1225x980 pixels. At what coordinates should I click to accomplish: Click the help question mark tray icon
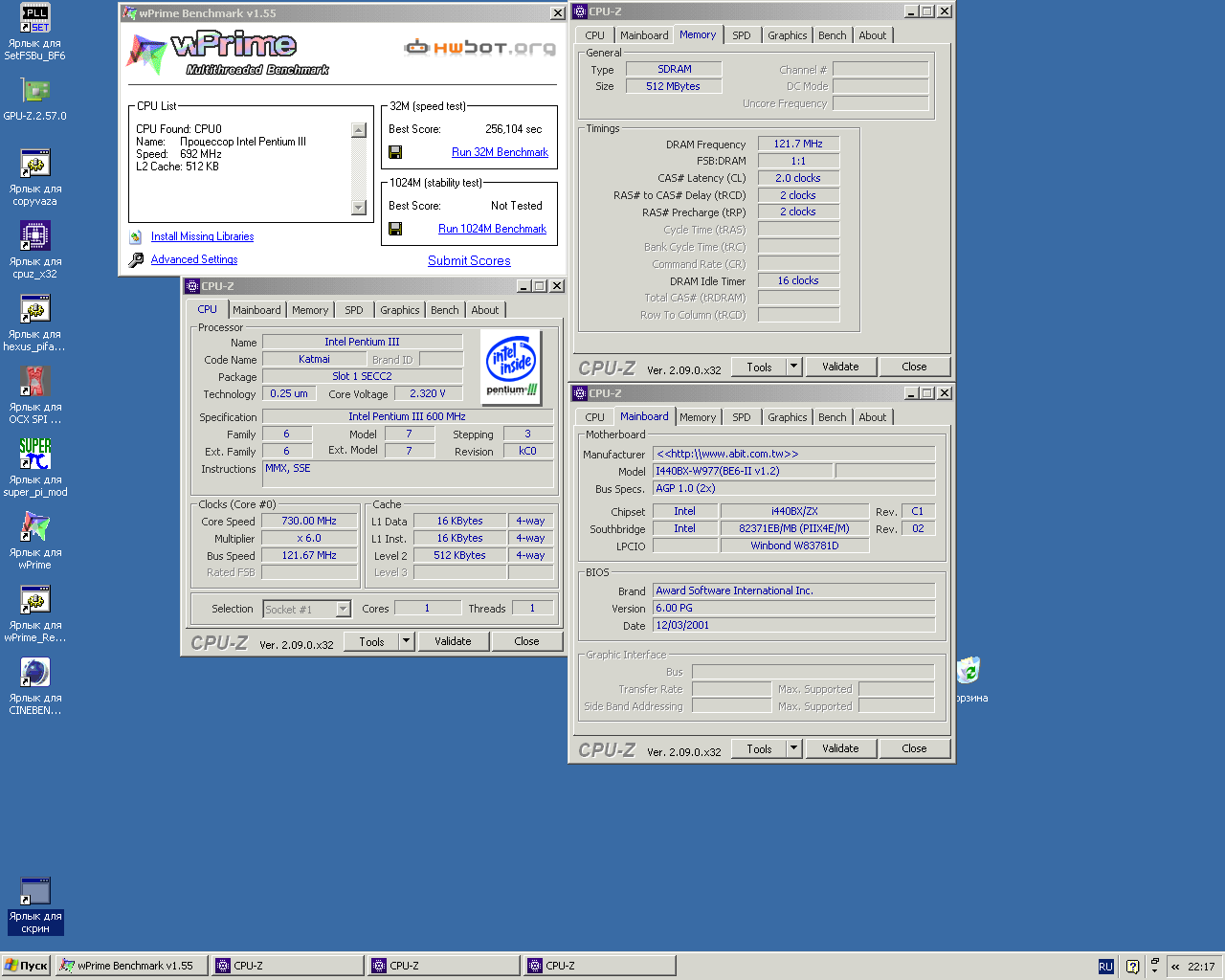[x=1132, y=967]
